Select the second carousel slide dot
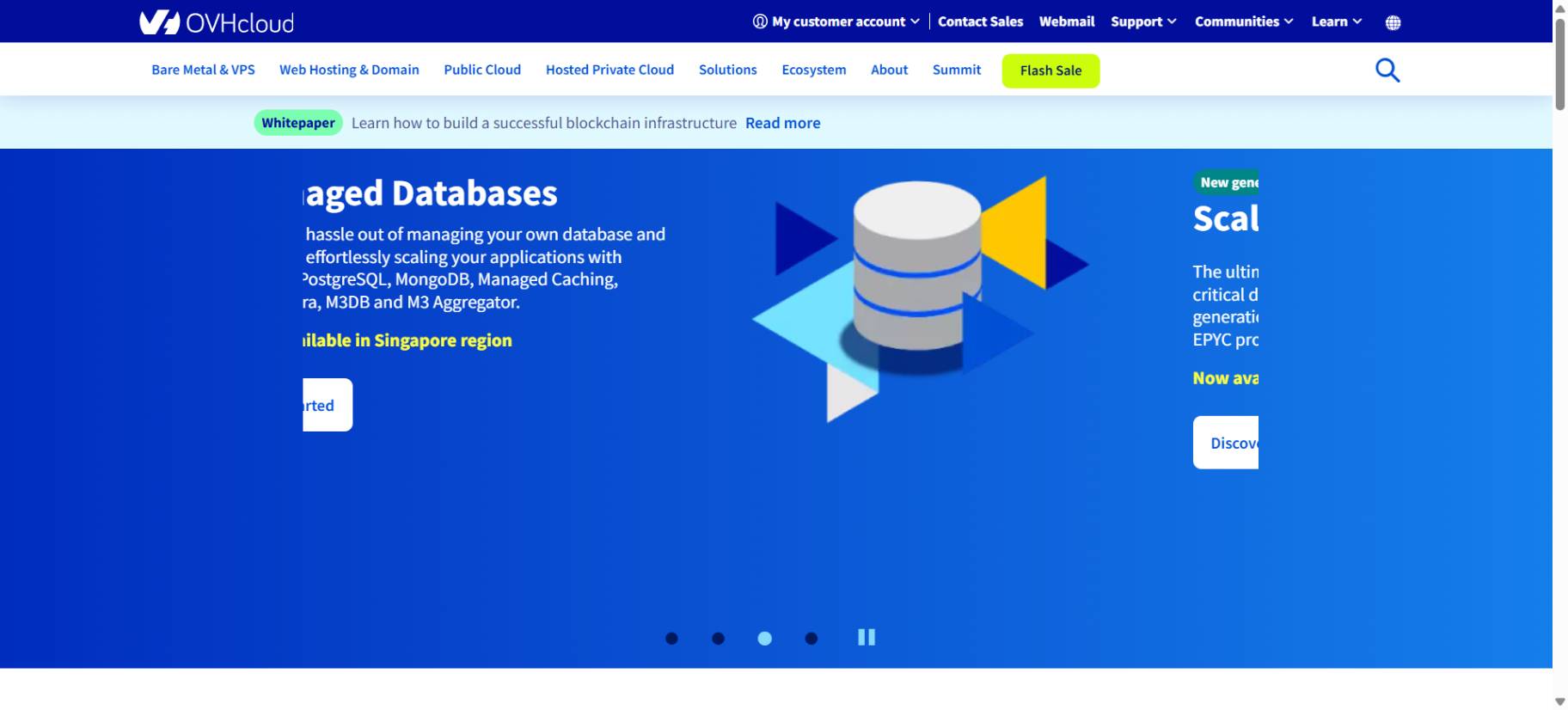1568x710 pixels. (719, 639)
